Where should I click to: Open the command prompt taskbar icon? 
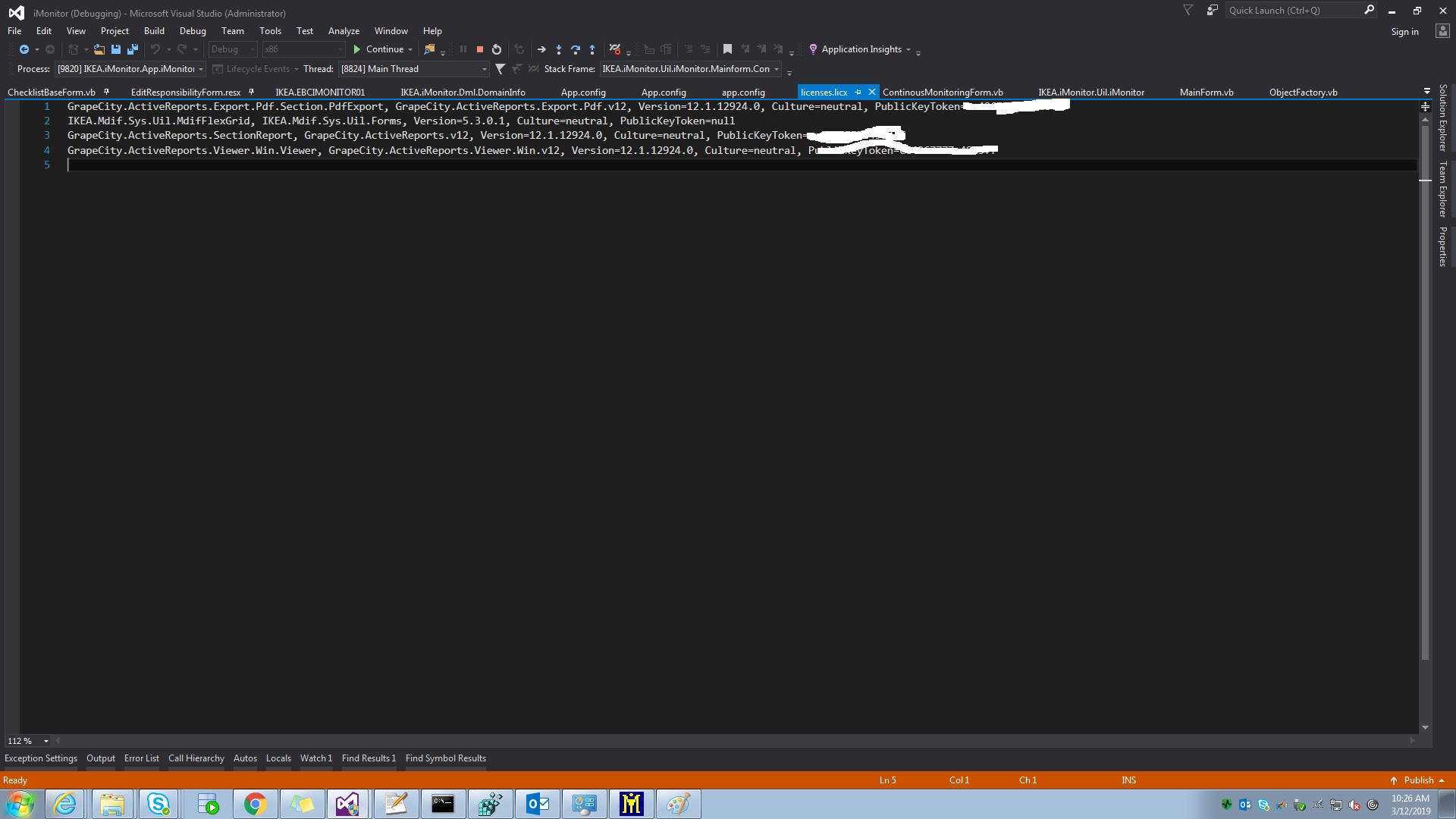[x=443, y=804]
